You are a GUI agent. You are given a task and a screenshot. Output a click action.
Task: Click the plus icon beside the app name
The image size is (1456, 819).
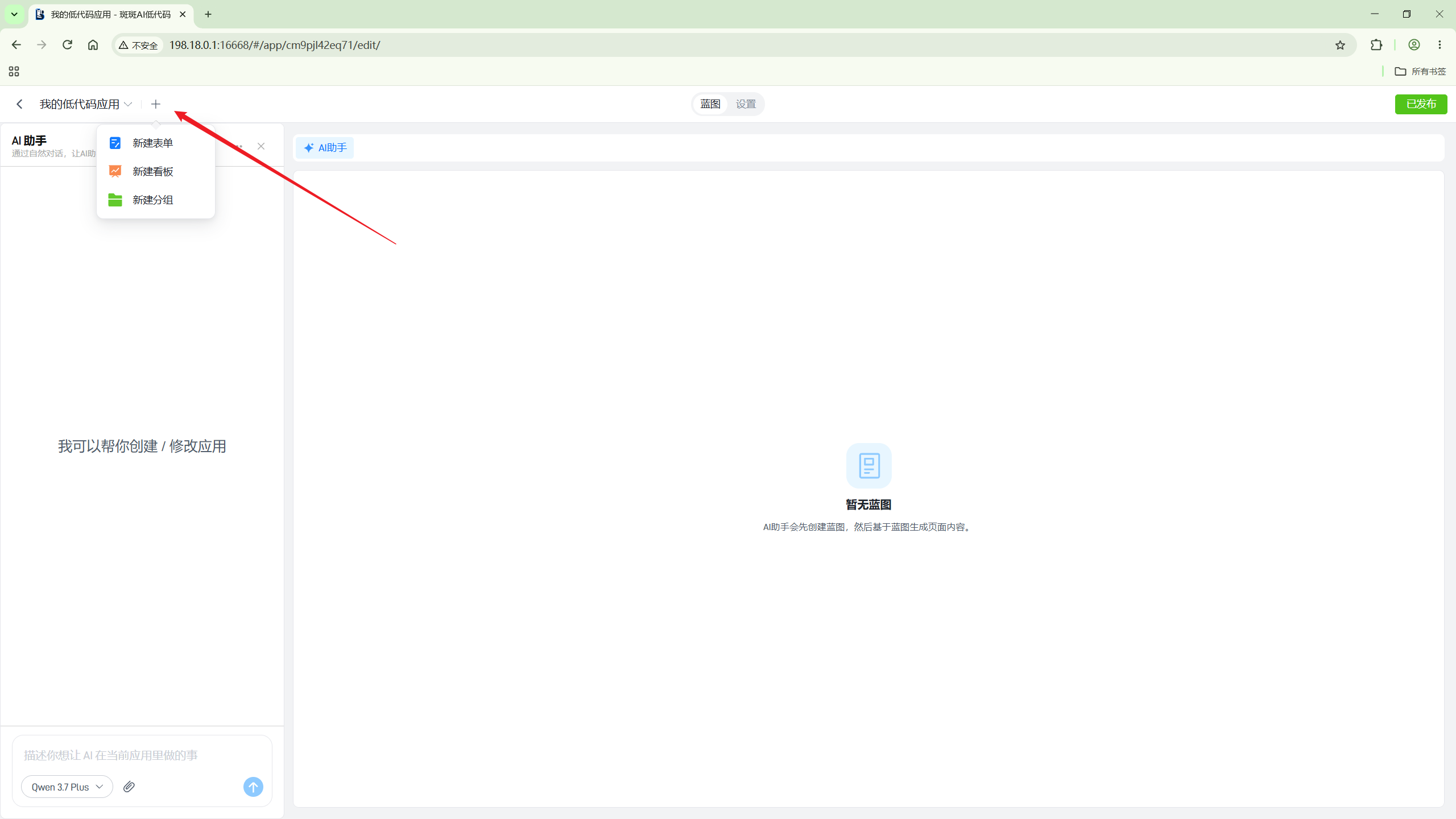156,104
